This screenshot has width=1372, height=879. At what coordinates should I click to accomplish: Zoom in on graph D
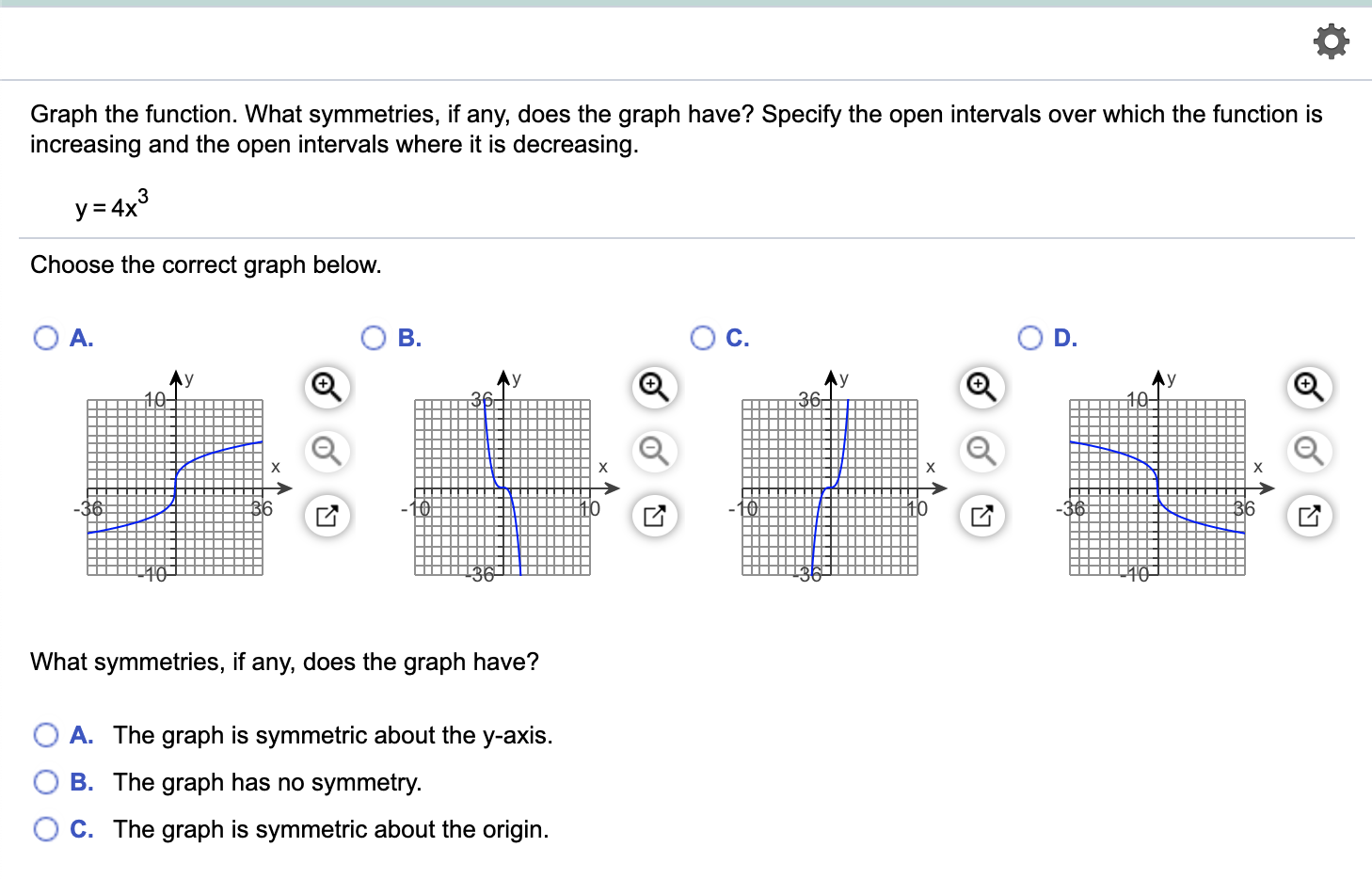pyautogui.click(x=1307, y=385)
